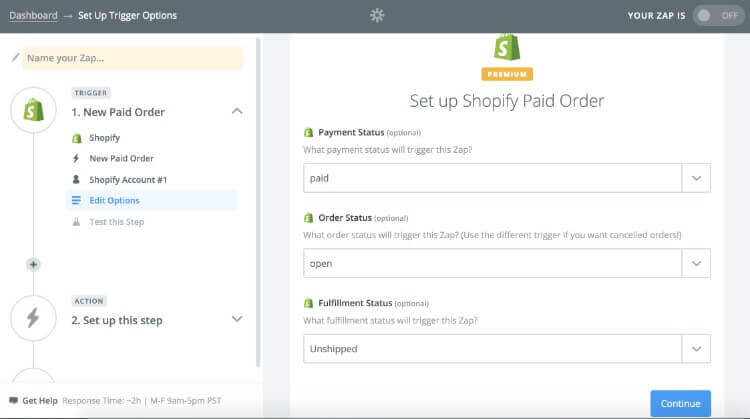Click the pencil icon beside Zap name
This screenshot has height=419, width=750.
14,58
